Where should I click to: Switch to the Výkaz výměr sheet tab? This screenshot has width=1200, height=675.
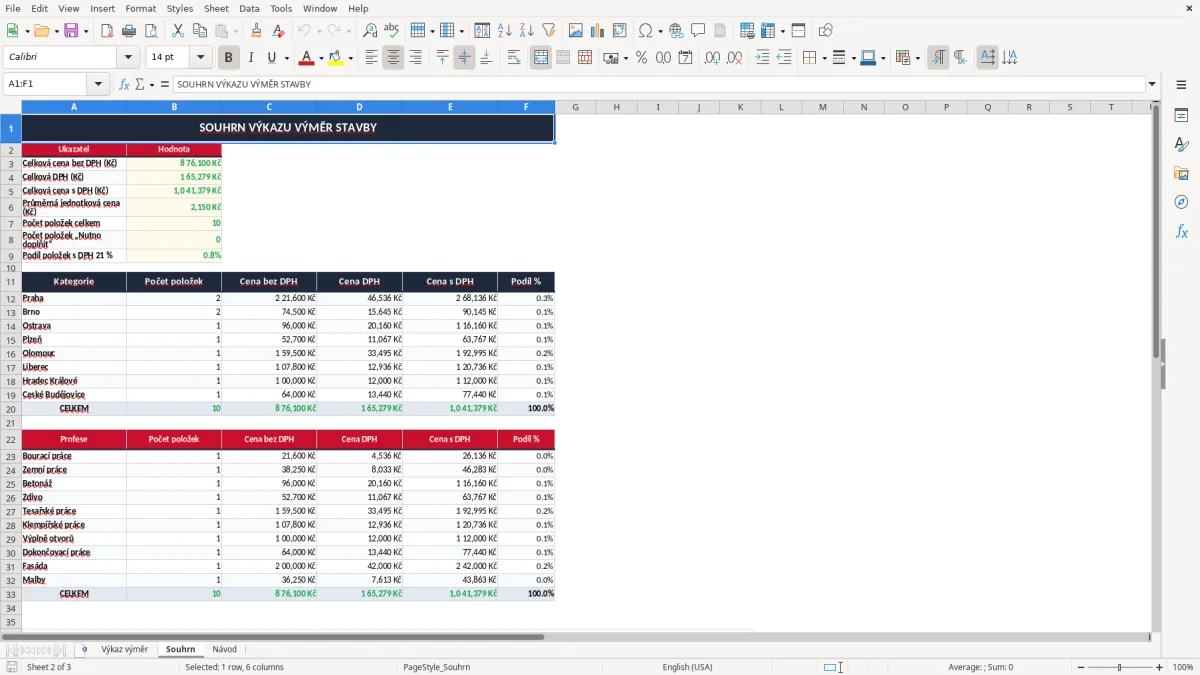(x=124, y=650)
